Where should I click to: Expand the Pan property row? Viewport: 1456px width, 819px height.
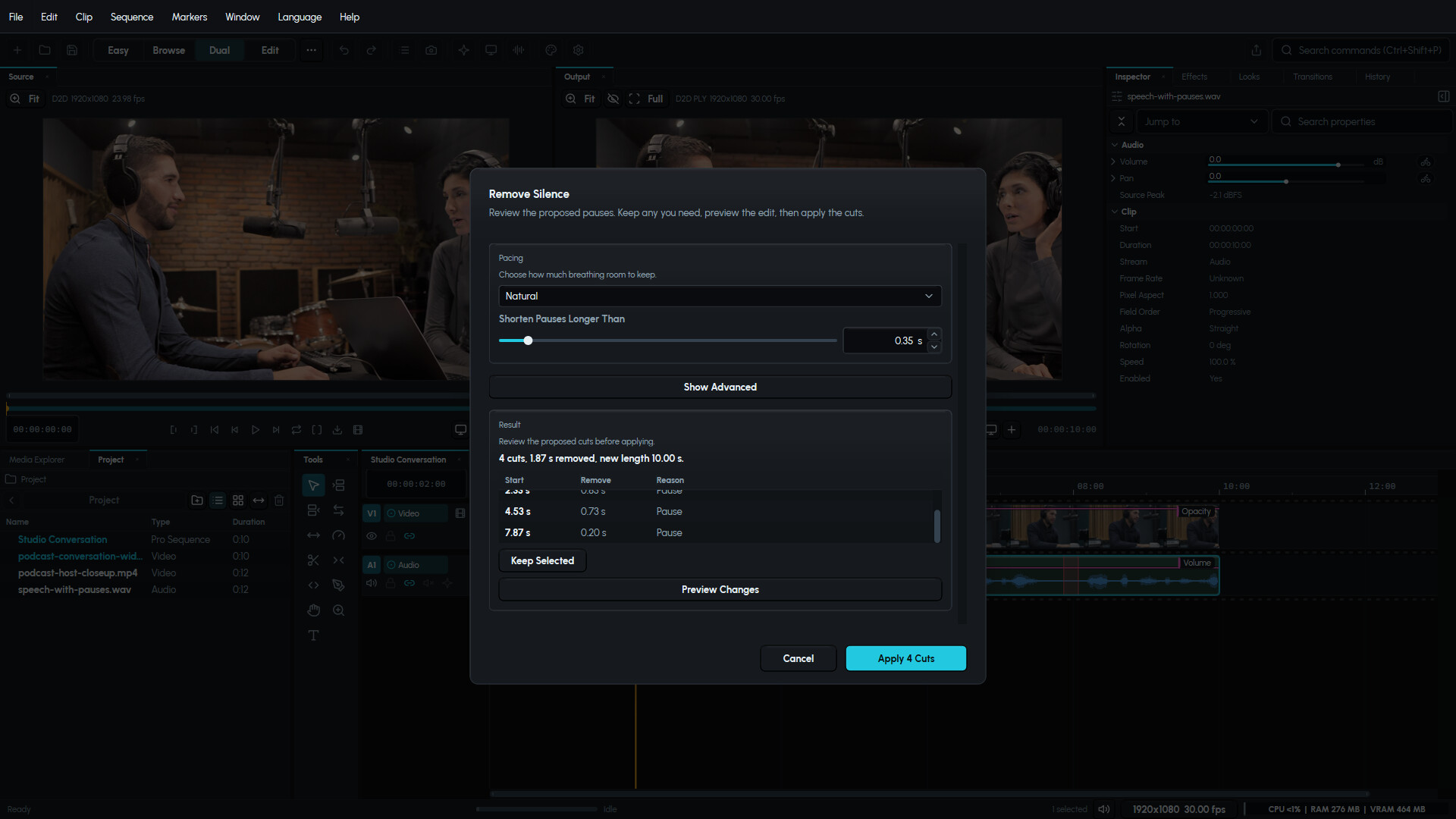tap(1113, 178)
